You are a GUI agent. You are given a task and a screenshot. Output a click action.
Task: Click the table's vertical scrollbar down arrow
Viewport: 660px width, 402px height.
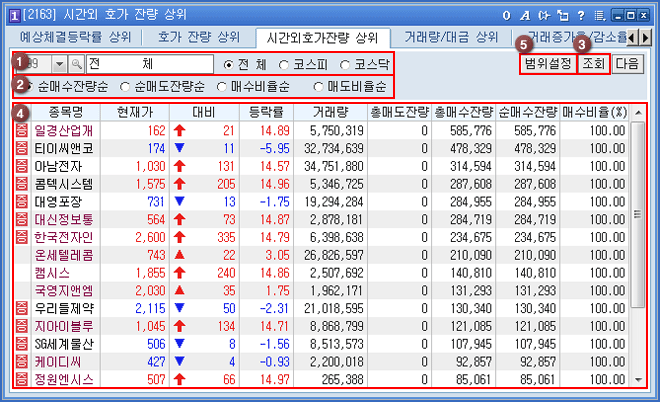tap(637, 381)
